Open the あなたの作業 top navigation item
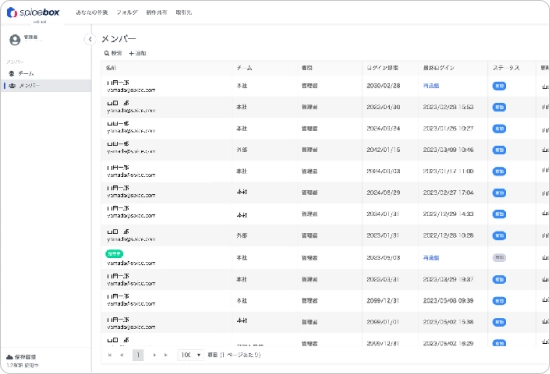The height and width of the screenshot is (374, 550). coord(92,12)
